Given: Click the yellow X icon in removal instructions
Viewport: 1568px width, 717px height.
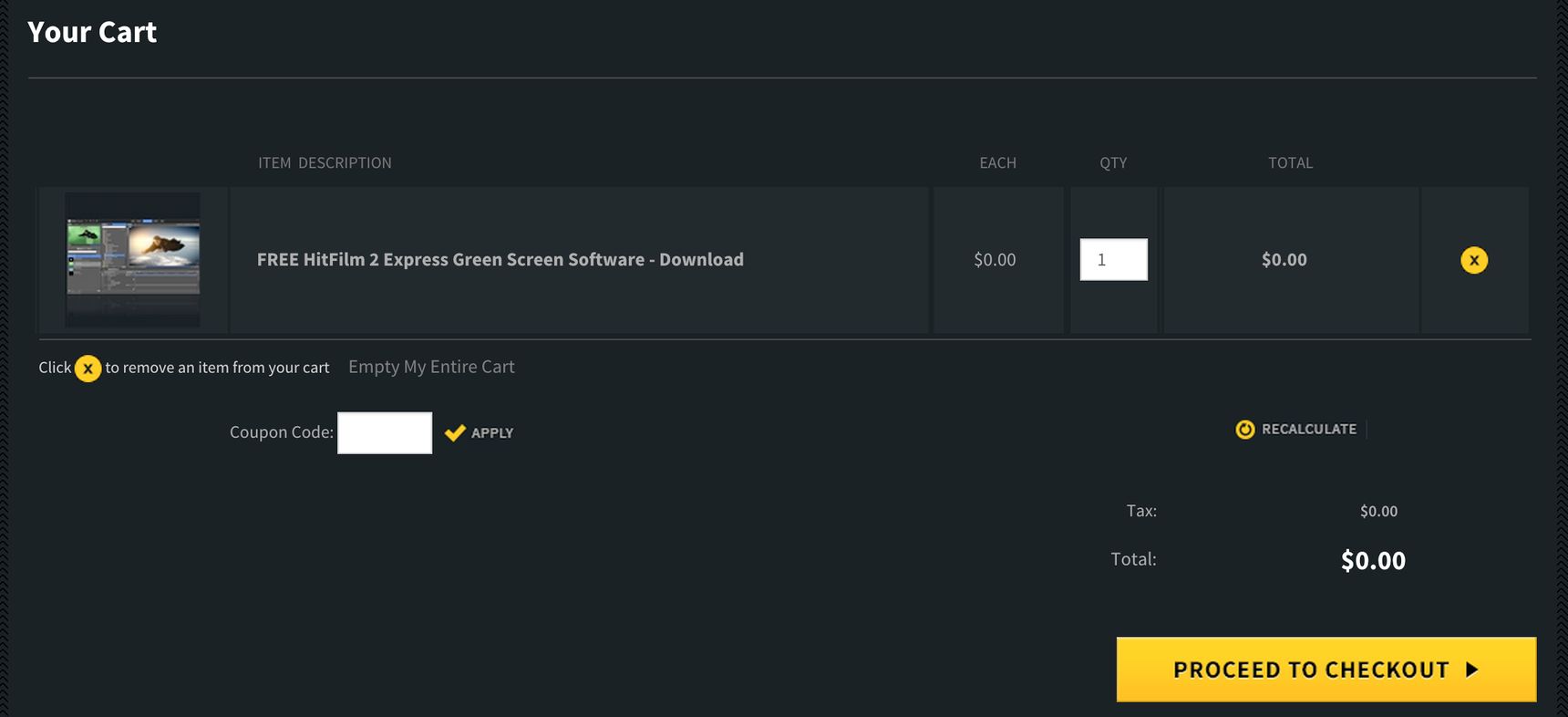Looking at the screenshot, I should (x=88, y=369).
